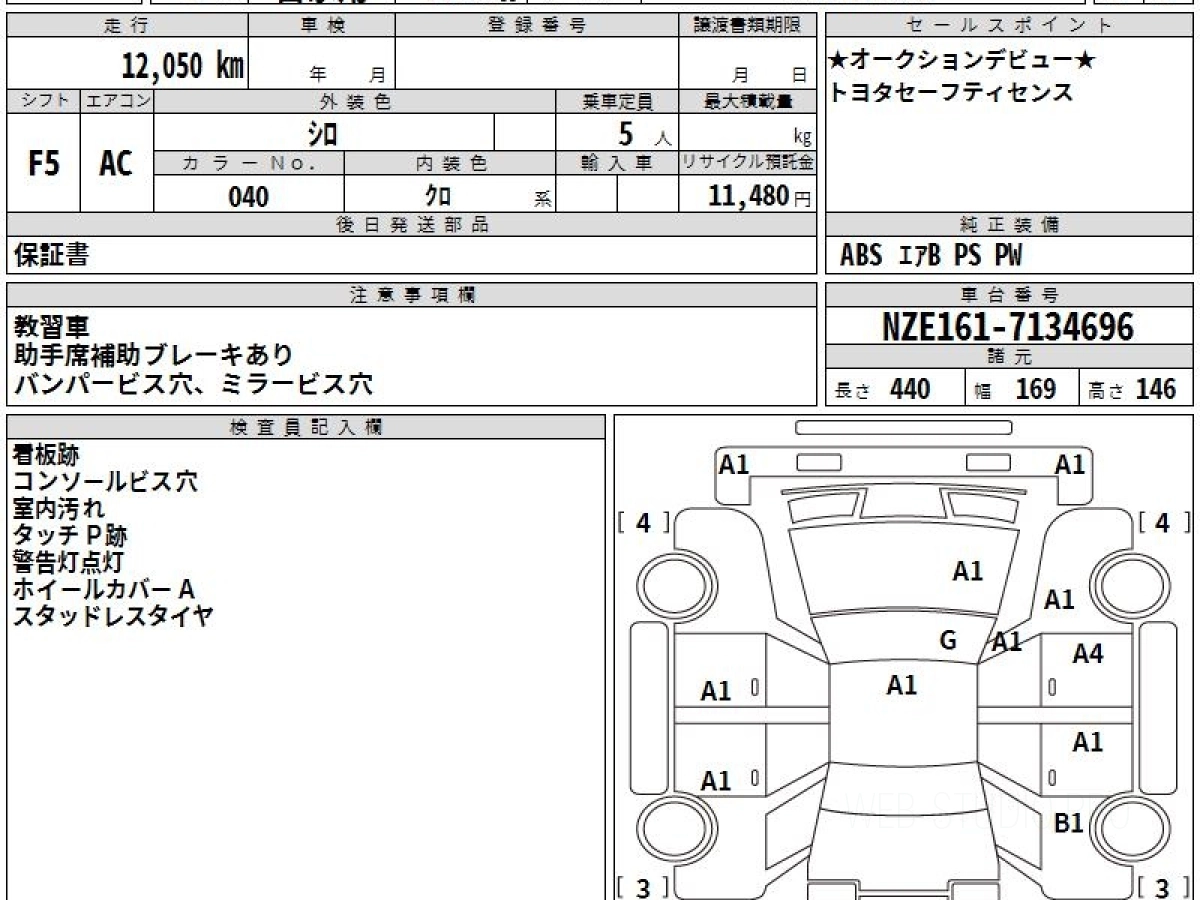The image size is (1200, 900).
Task: Select the ホイールカバーA note
Action: (x=103, y=590)
